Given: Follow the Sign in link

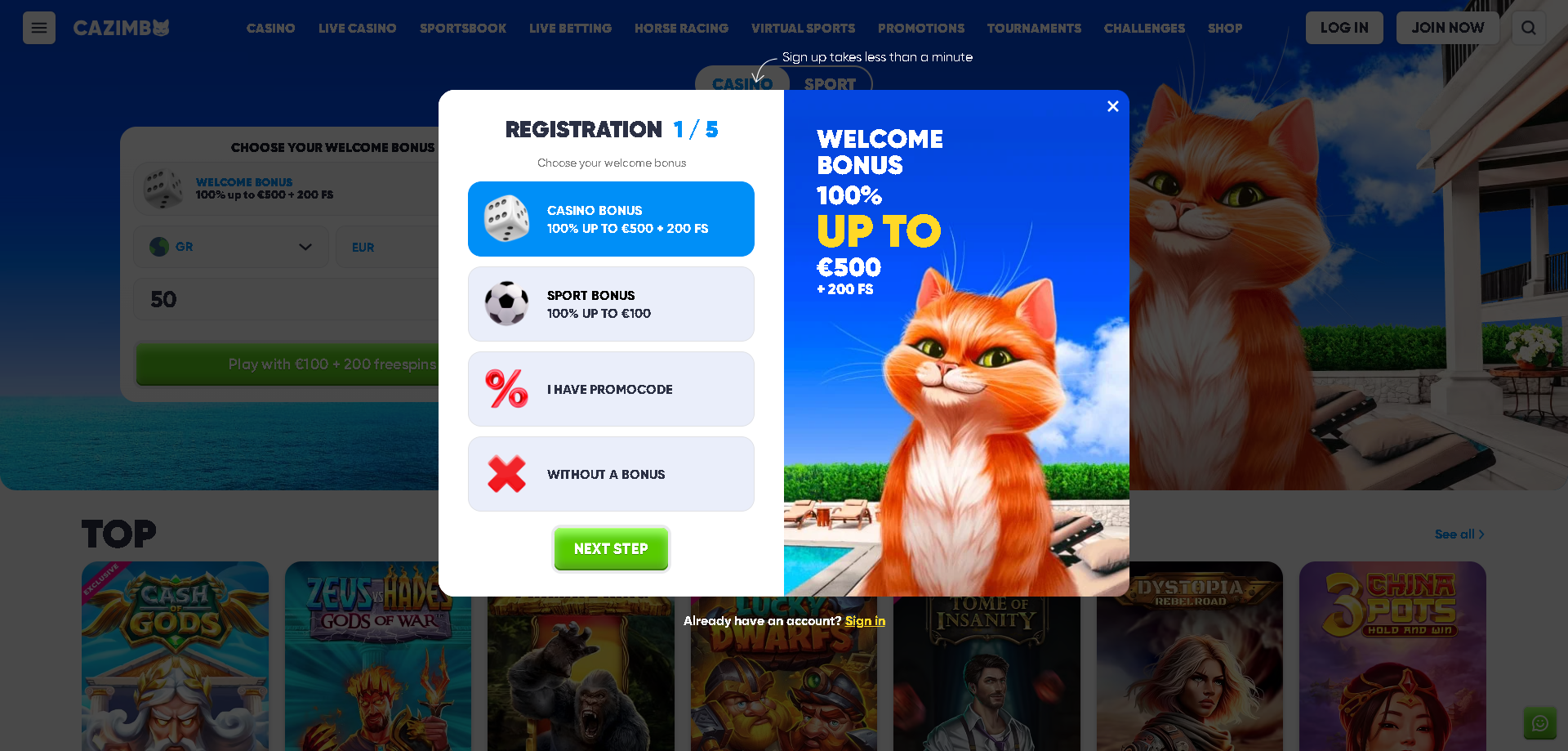Looking at the screenshot, I should click(865, 621).
